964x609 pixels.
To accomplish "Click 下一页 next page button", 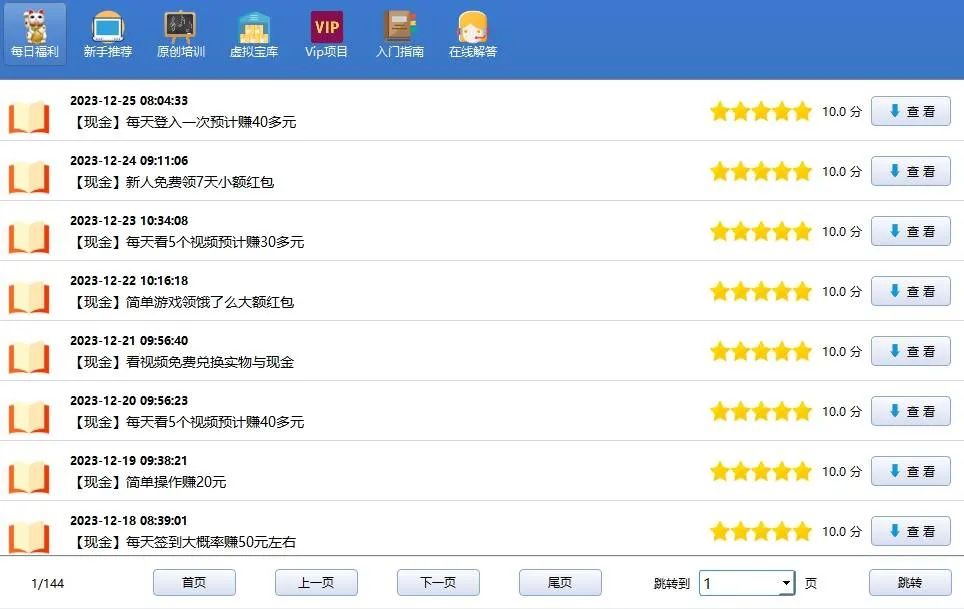I will point(438,582).
